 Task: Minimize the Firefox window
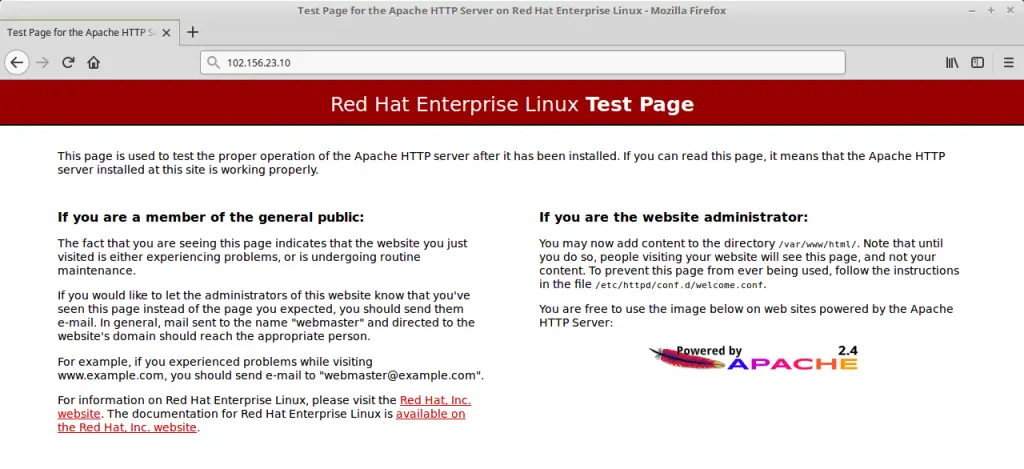click(972, 10)
